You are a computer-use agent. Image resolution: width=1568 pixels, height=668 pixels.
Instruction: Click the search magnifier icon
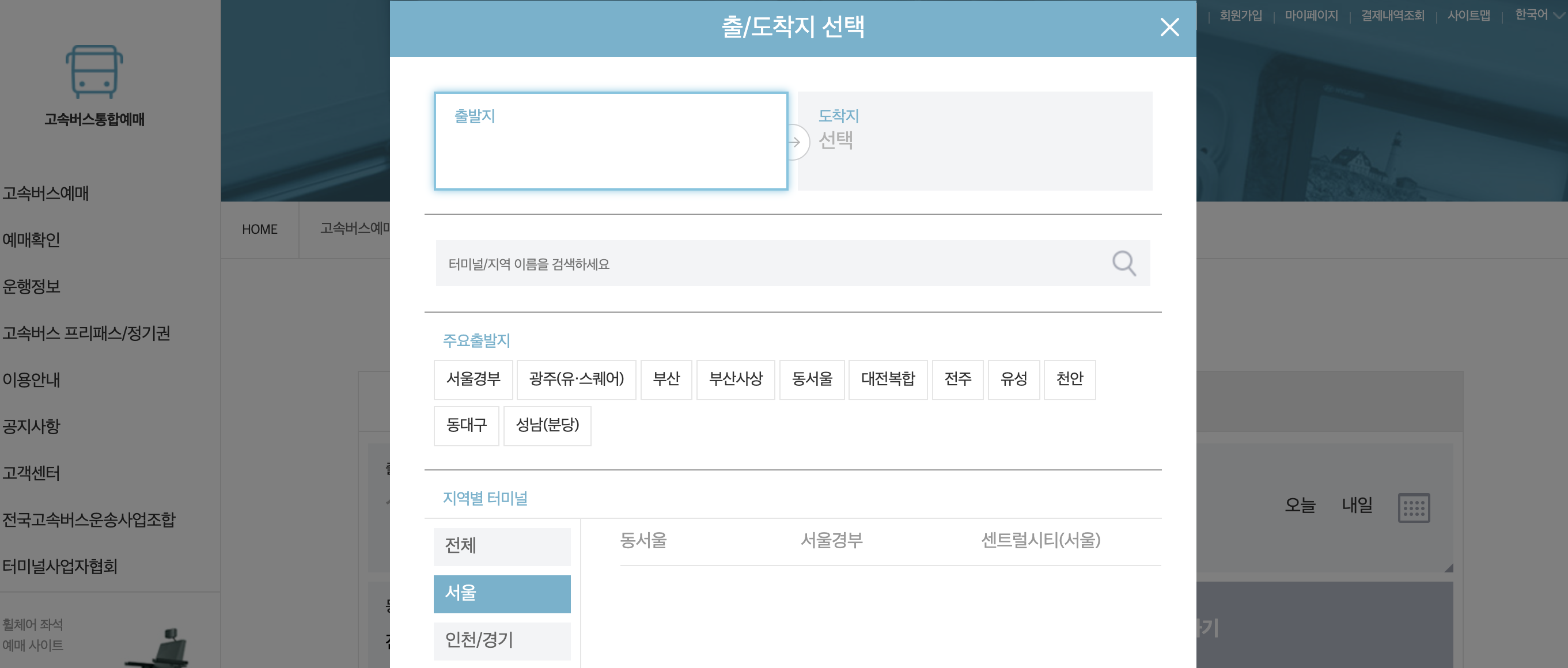1124,263
